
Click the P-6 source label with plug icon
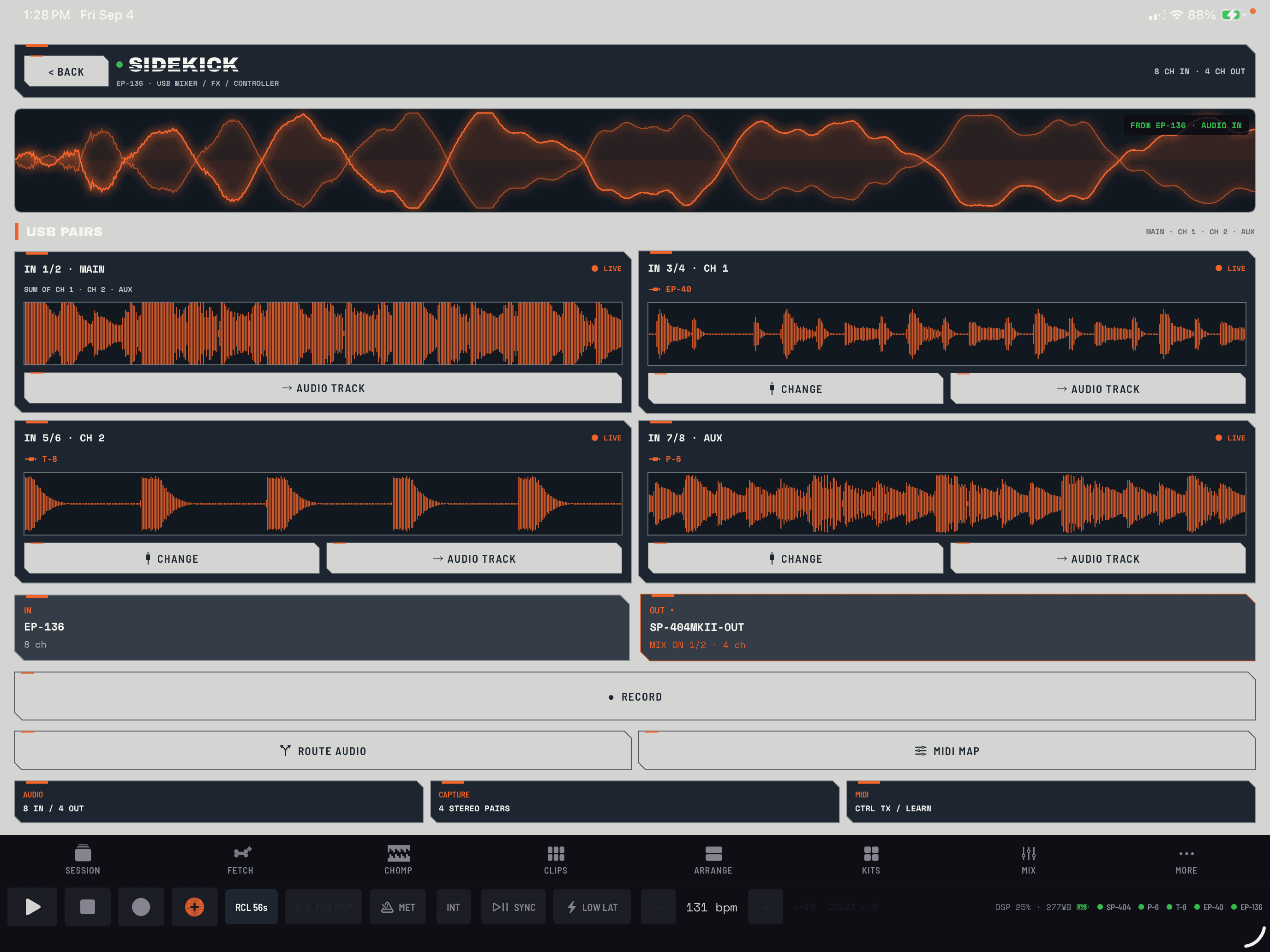pos(664,459)
